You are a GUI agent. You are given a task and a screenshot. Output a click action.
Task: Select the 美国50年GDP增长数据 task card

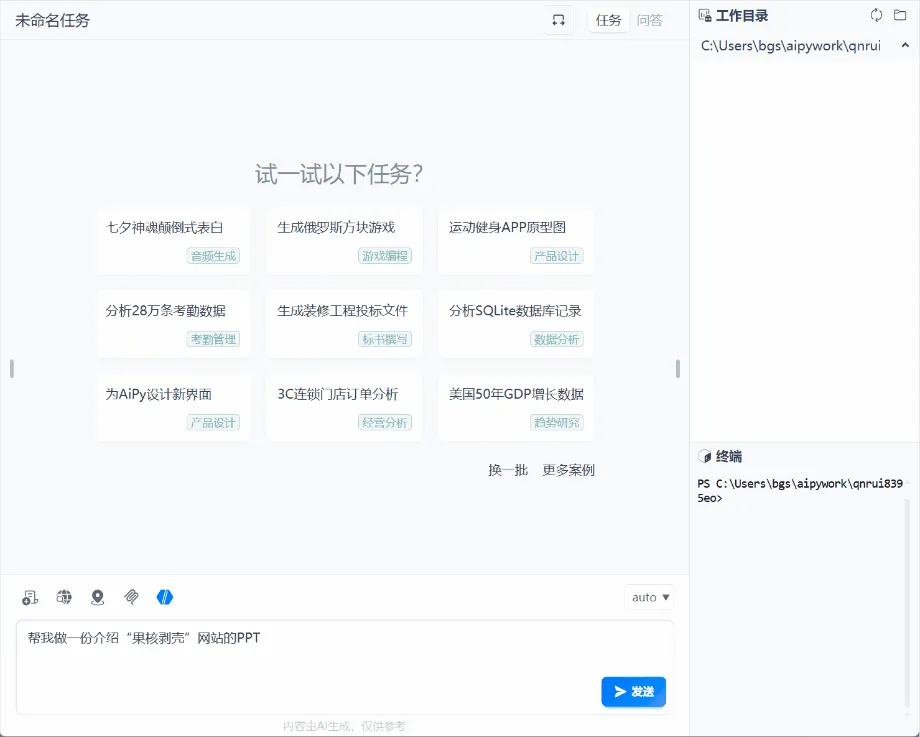pos(516,407)
